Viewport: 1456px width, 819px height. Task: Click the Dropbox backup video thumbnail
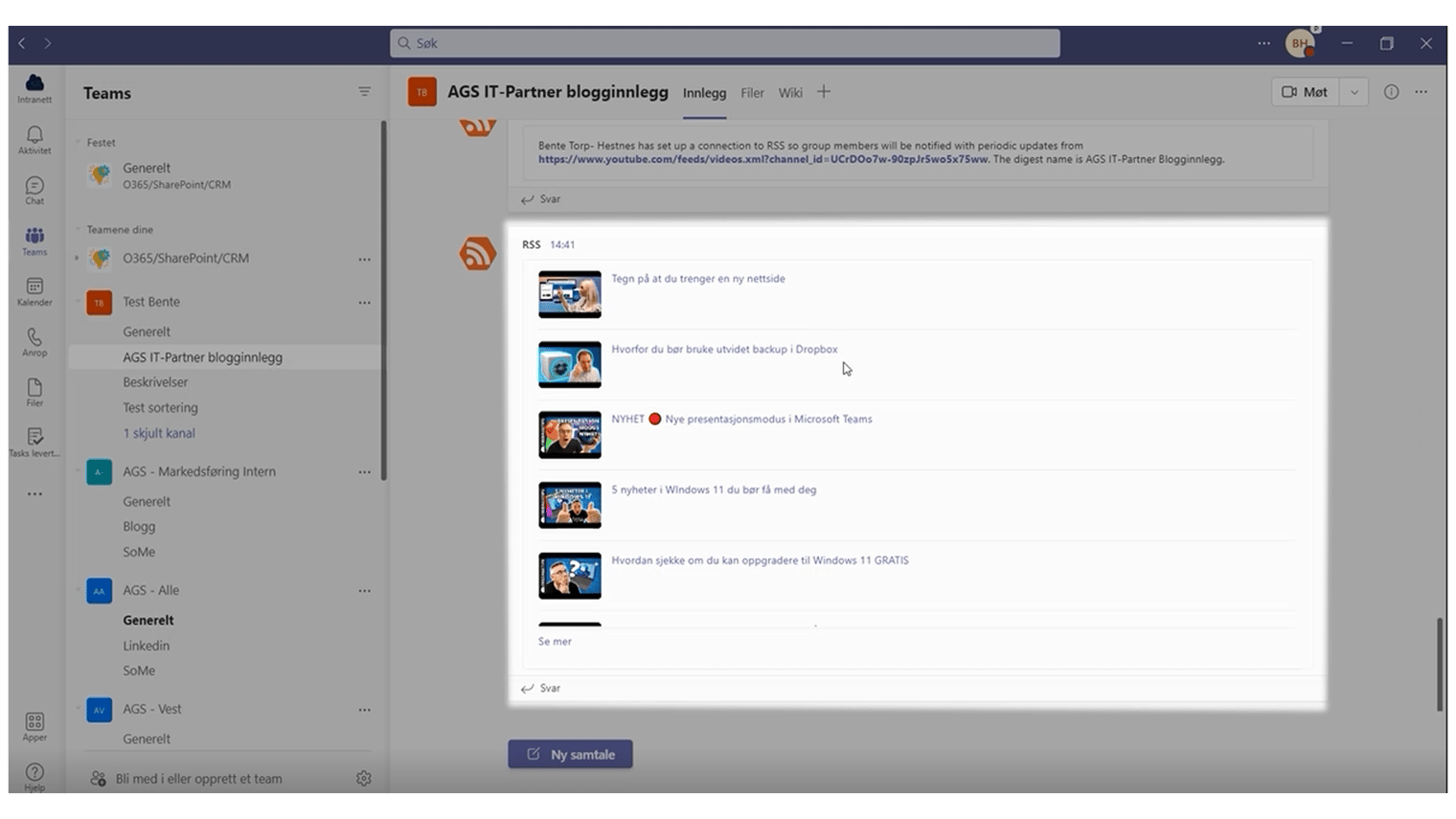click(569, 364)
